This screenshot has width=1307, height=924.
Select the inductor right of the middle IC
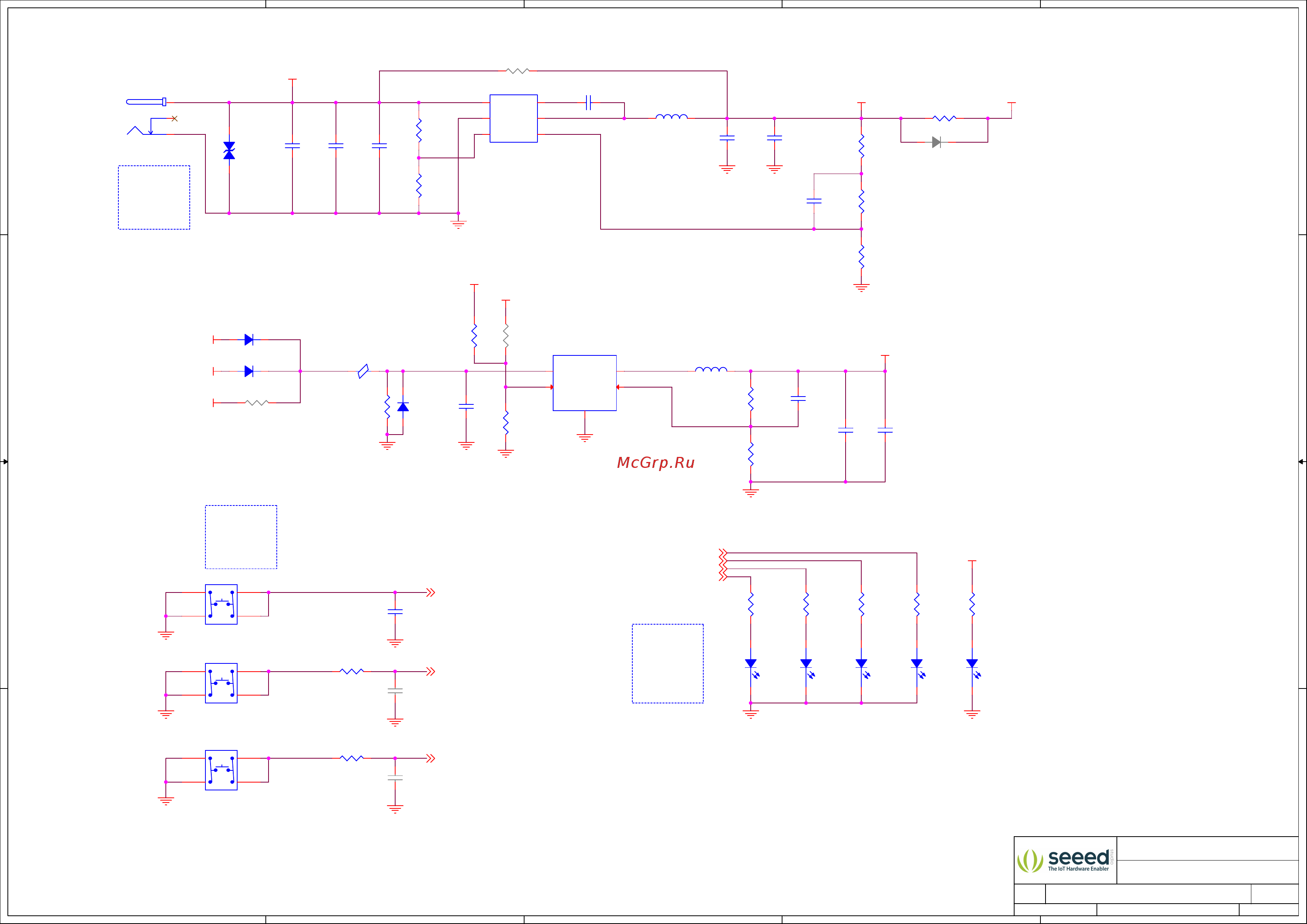(711, 369)
